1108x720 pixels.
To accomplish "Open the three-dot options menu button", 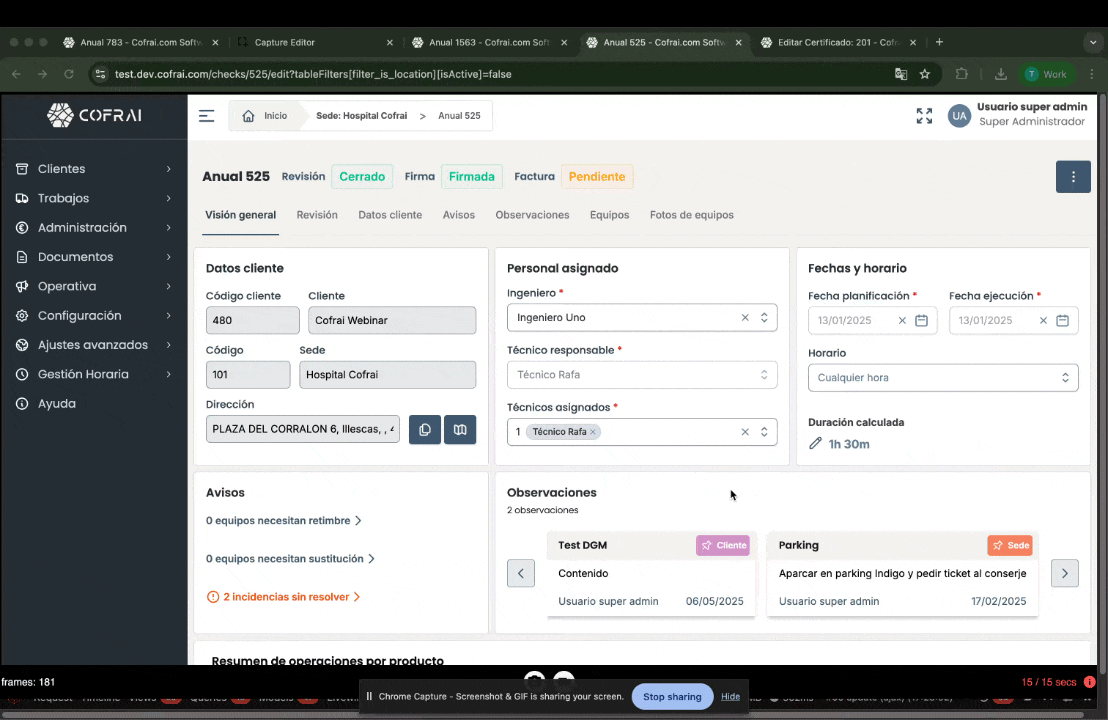I will [1072, 177].
